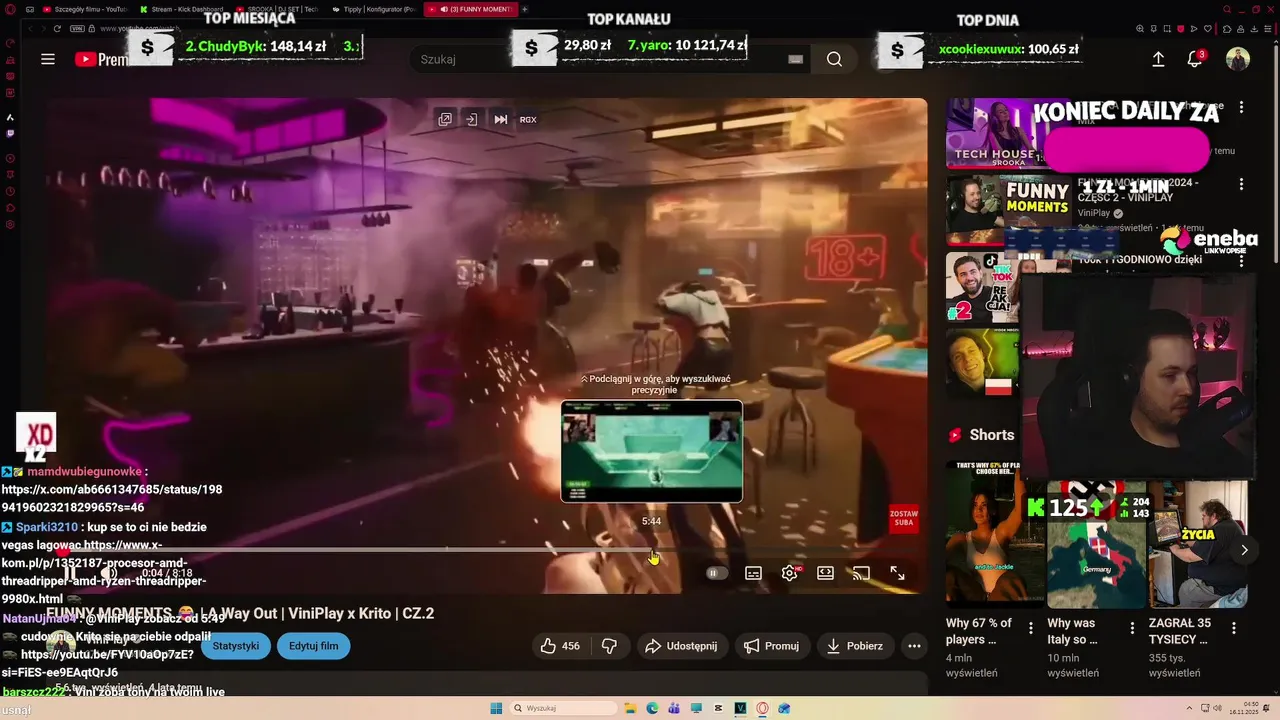Screen dimensions: 1280x720
Task: Reload the page in browser
Action: pyautogui.click(x=57, y=28)
